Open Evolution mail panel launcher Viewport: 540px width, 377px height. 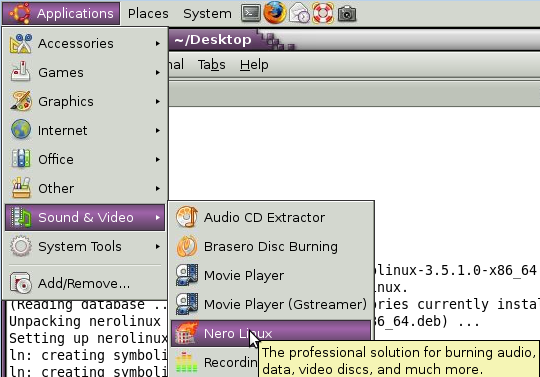[x=299, y=13]
